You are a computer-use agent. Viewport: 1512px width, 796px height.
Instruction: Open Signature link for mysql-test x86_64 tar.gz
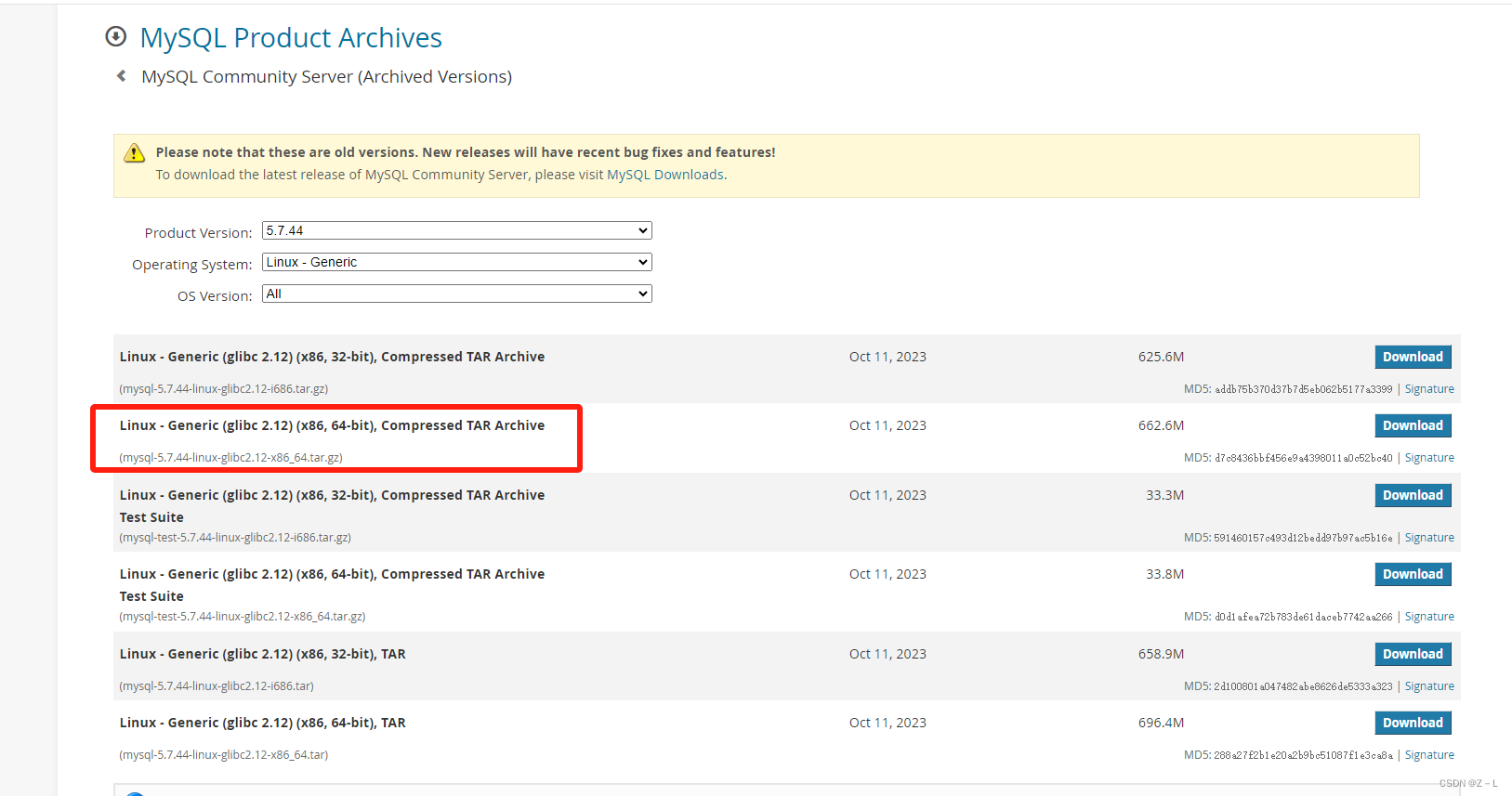[1429, 617]
